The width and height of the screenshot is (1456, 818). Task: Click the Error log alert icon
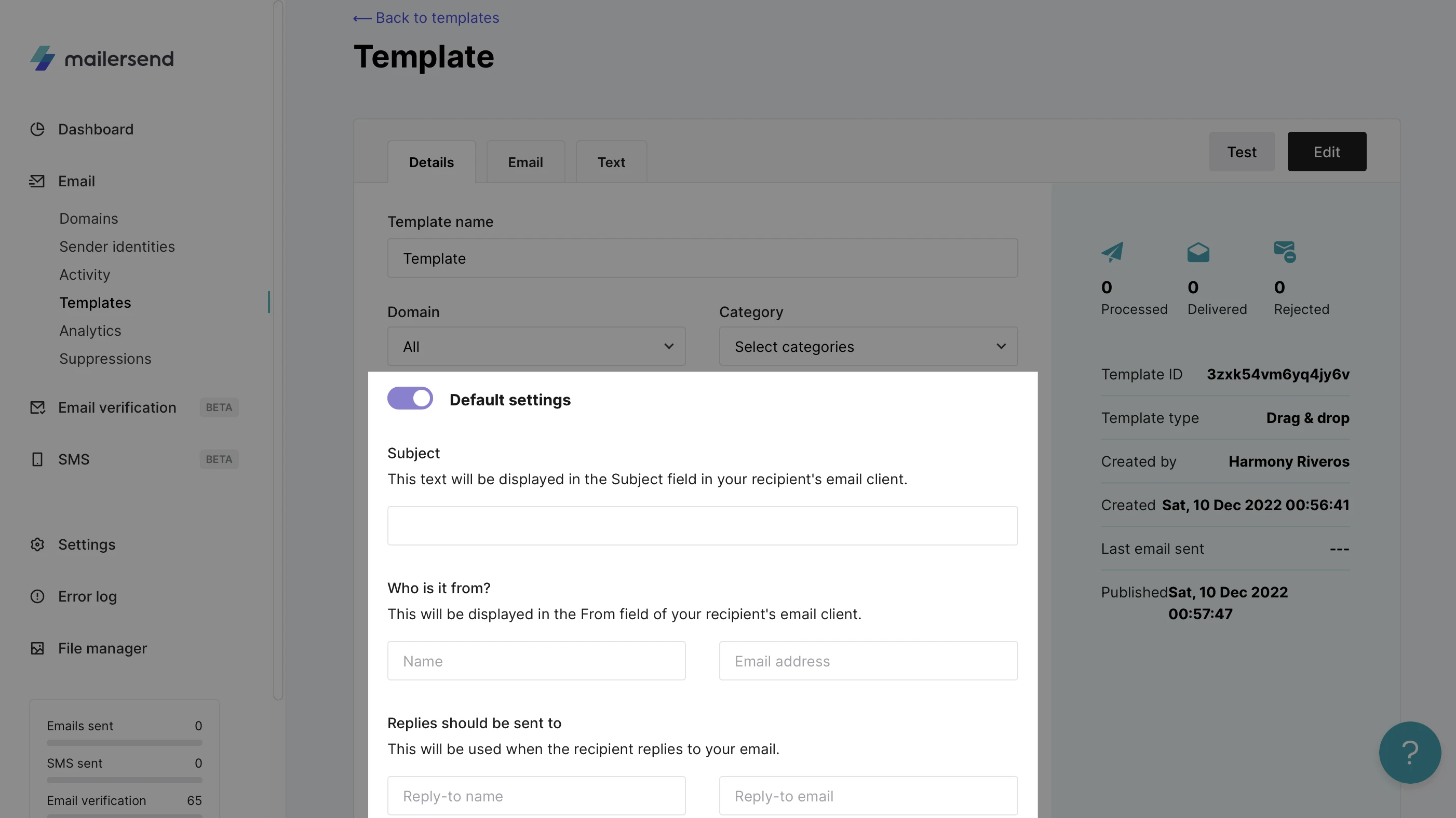(x=37, y=596)
